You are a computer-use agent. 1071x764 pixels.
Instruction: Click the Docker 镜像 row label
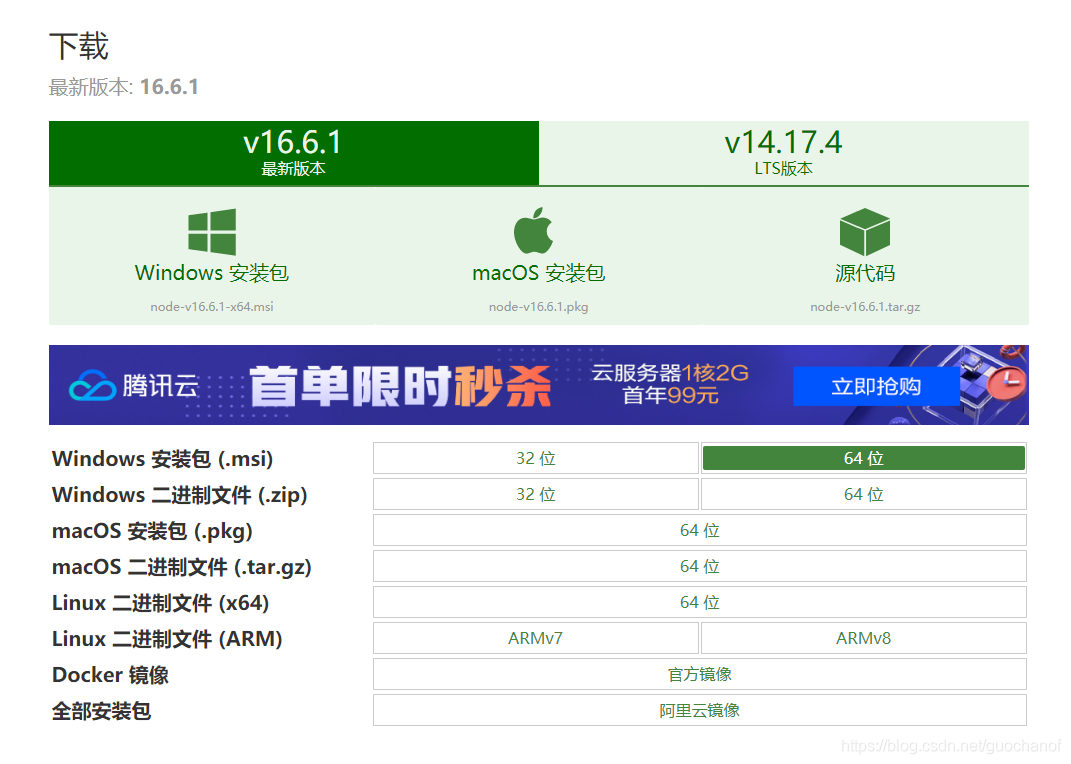pyautogui.click(x=111, y=675)
